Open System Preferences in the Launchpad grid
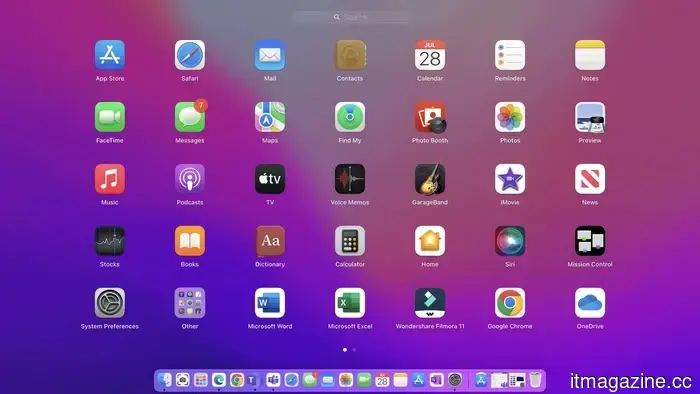The image size is (700, 394). click(x=110, y=303)
